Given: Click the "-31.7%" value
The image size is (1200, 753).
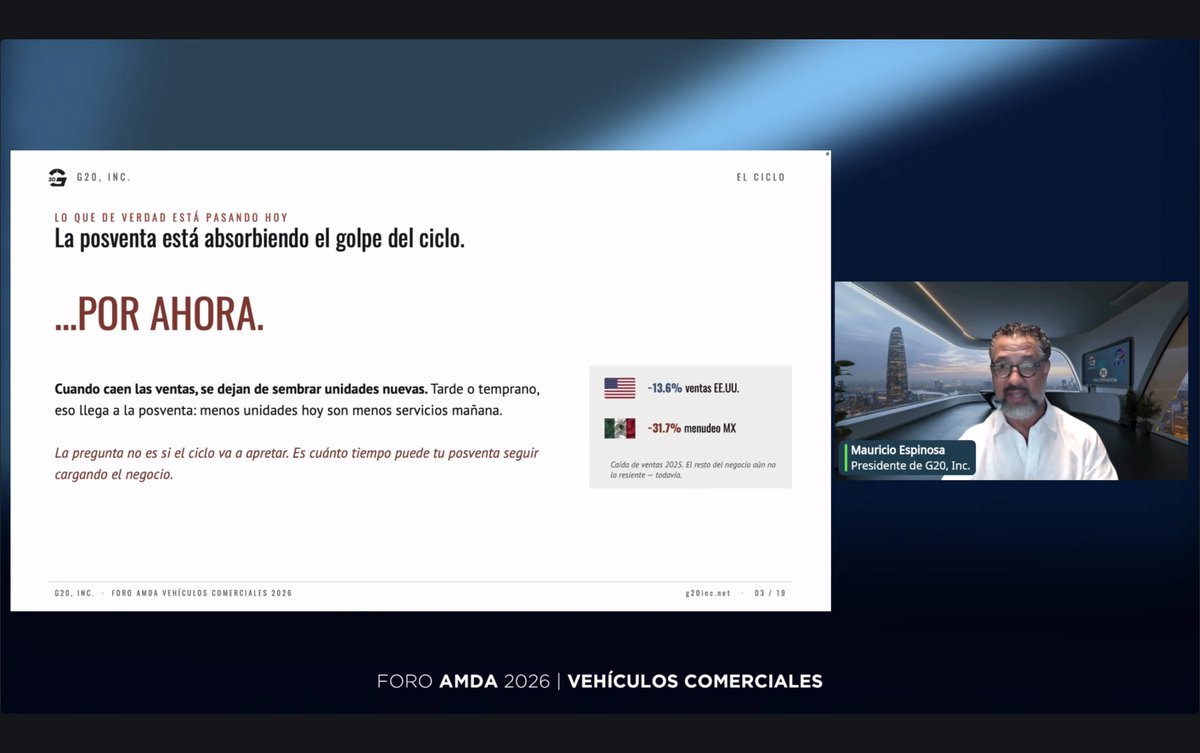Looking at the screenshot, I should (664, 428).
